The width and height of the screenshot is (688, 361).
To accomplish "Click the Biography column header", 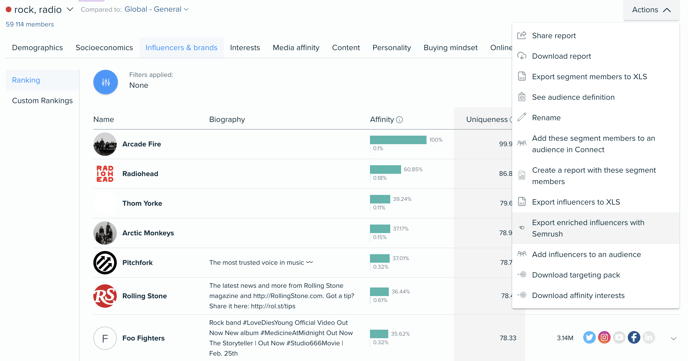I will [227, 119].
